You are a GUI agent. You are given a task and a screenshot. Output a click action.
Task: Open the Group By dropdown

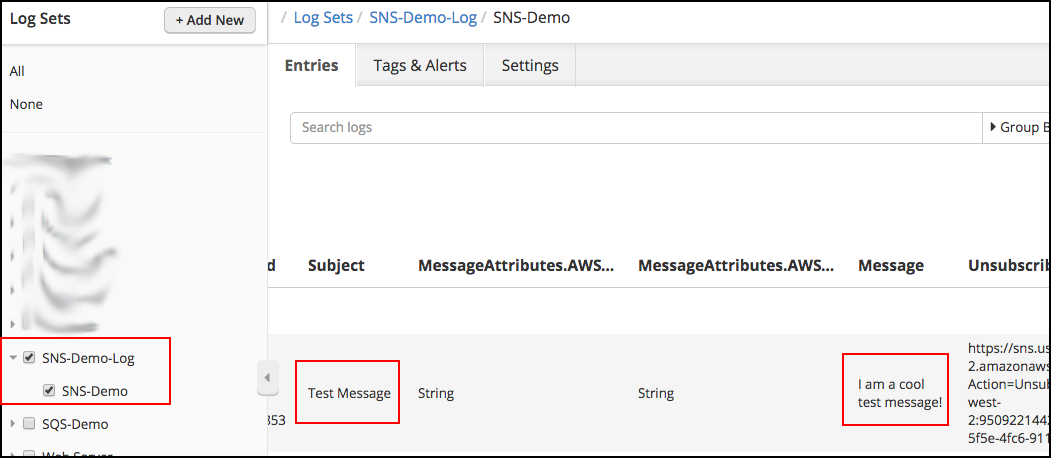[1017, 128]
